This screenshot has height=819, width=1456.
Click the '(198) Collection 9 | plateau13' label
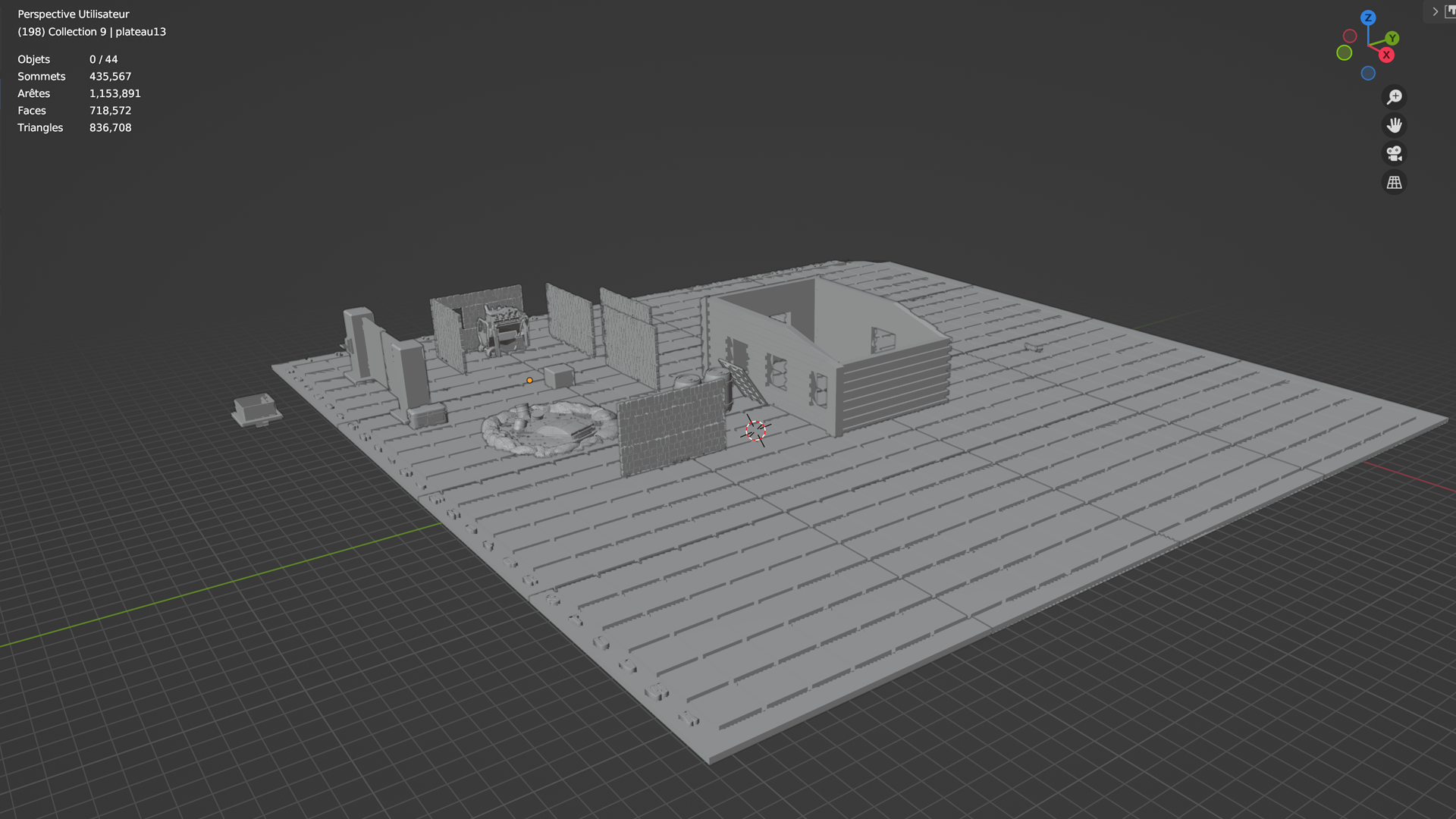(x=92, y=32)
